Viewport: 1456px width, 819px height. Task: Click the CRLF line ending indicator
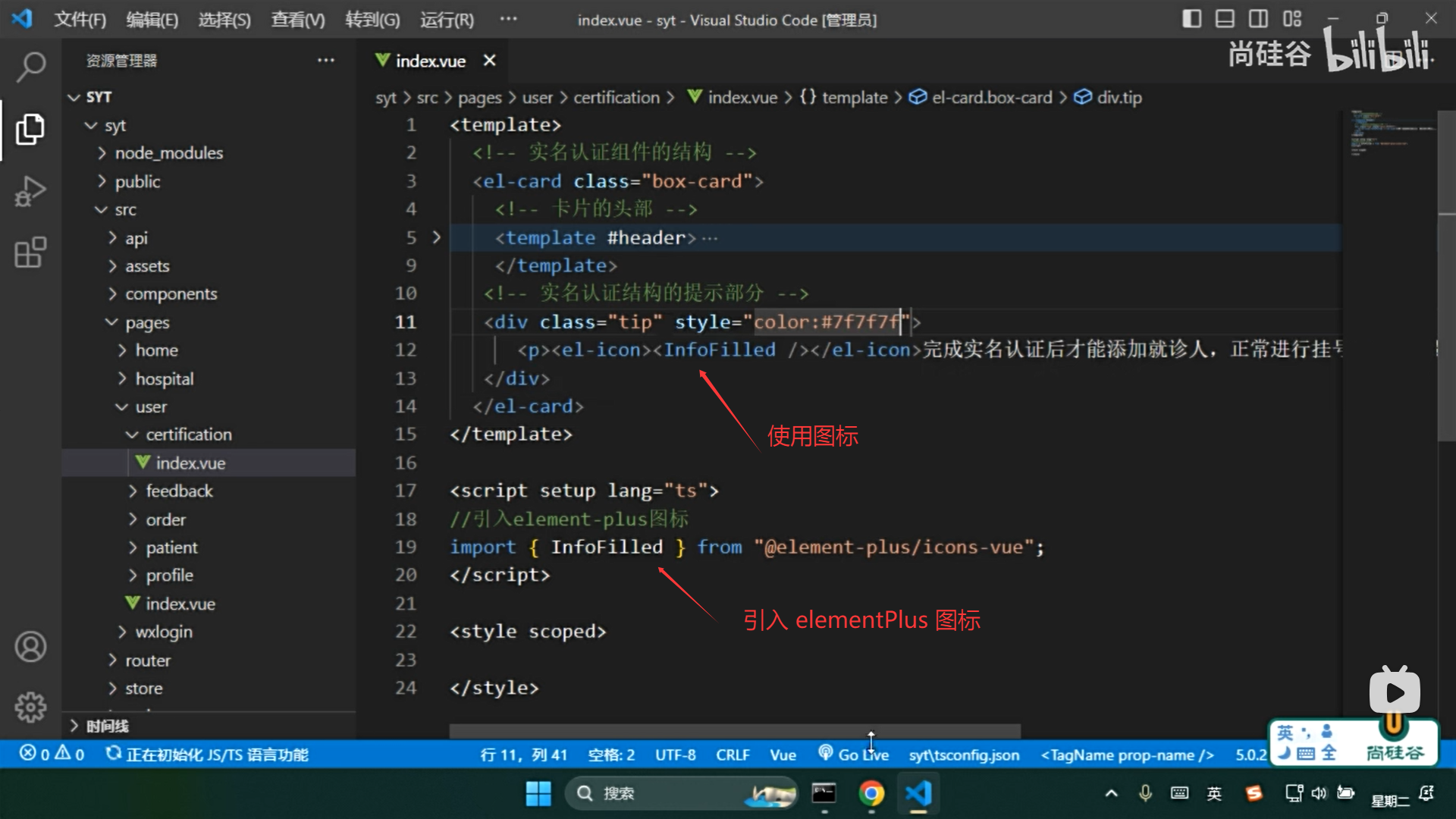click(x=732, y=755)
